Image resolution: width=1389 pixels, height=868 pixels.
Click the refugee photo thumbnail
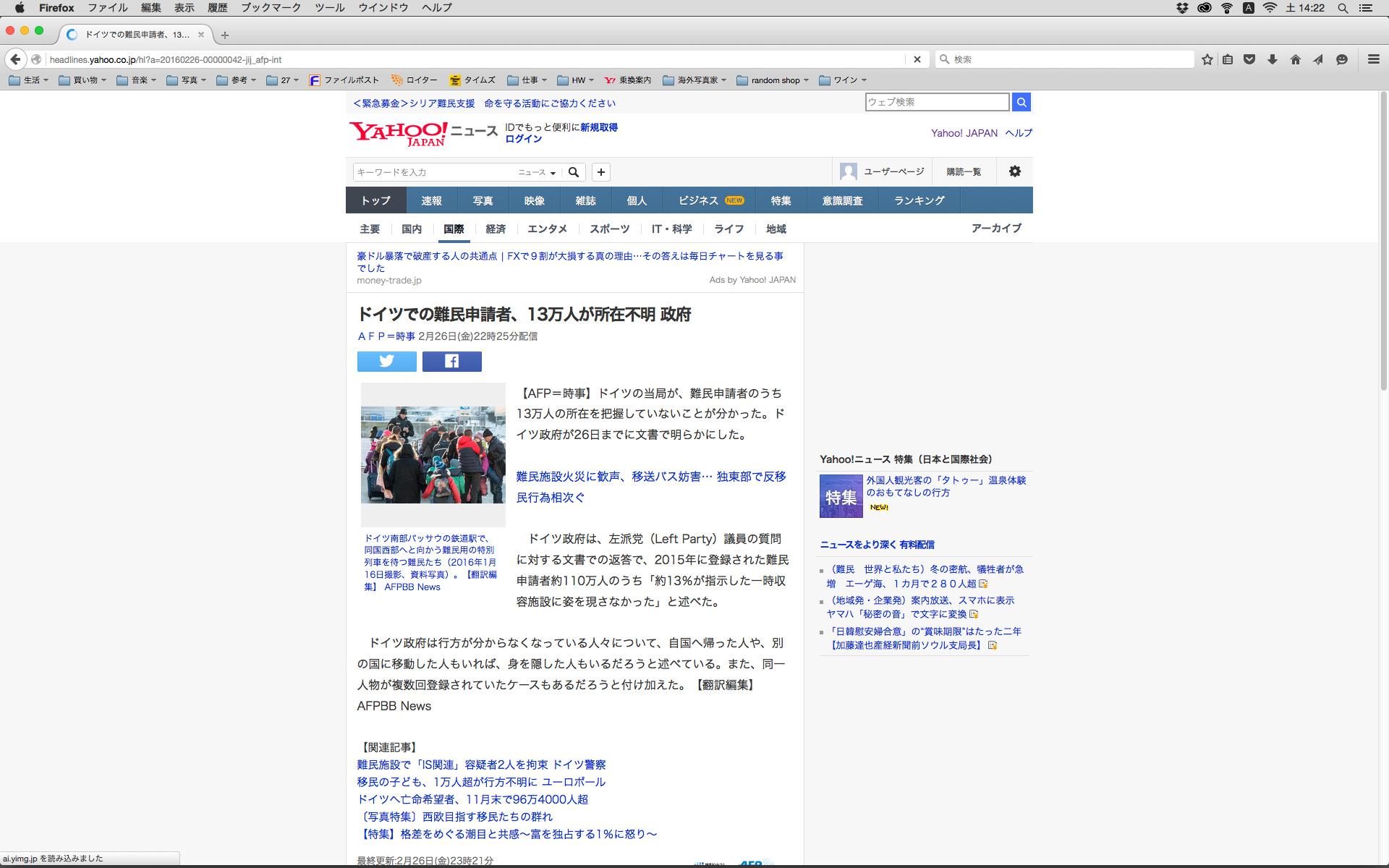point(433,454)
